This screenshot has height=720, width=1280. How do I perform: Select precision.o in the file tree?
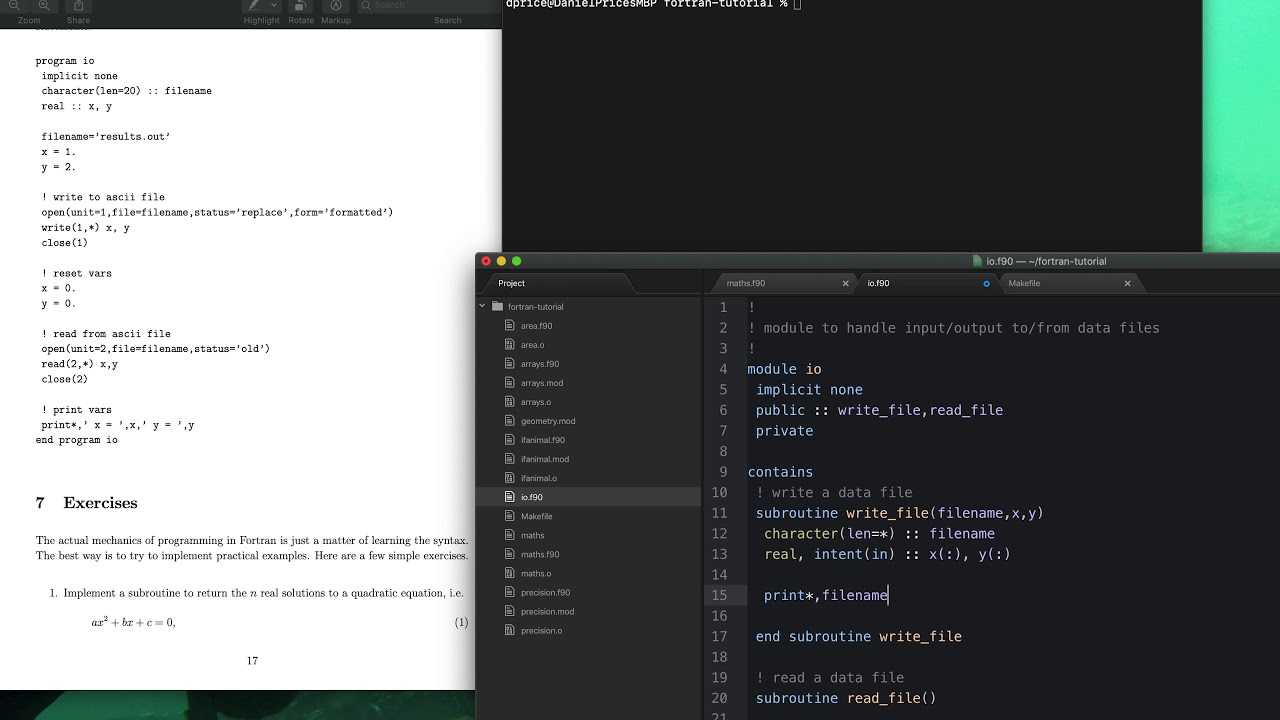point(541,630)
